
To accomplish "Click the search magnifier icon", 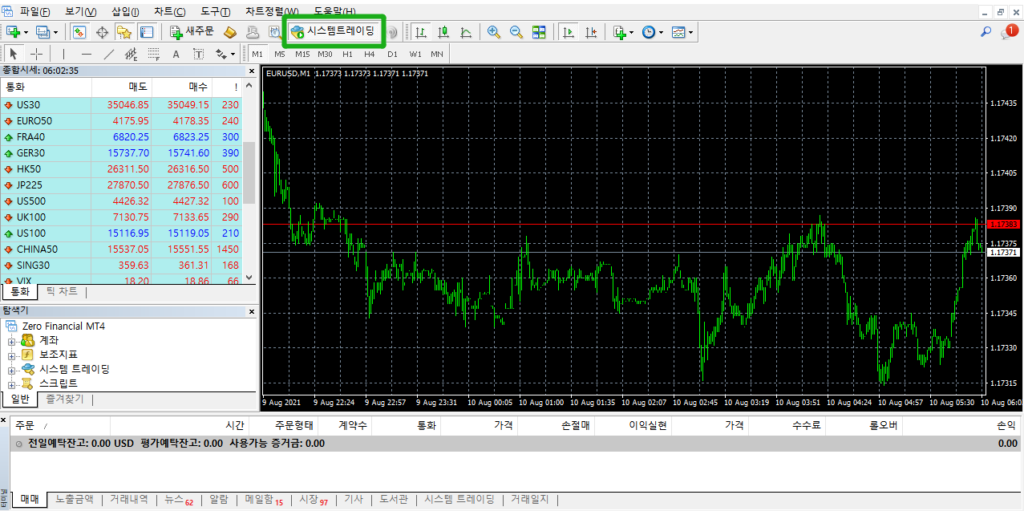I will point(986,31).
